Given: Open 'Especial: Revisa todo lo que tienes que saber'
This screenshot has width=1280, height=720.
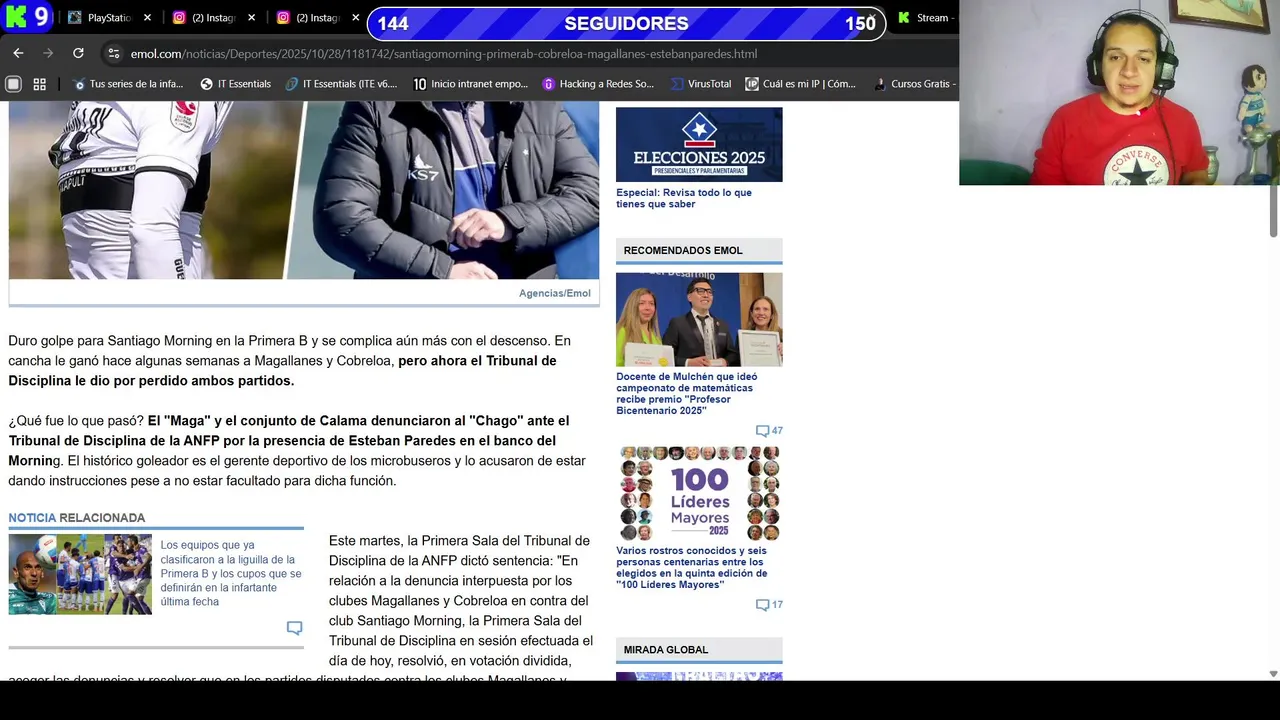Looking at the screenshot, I should coord(684,198).
